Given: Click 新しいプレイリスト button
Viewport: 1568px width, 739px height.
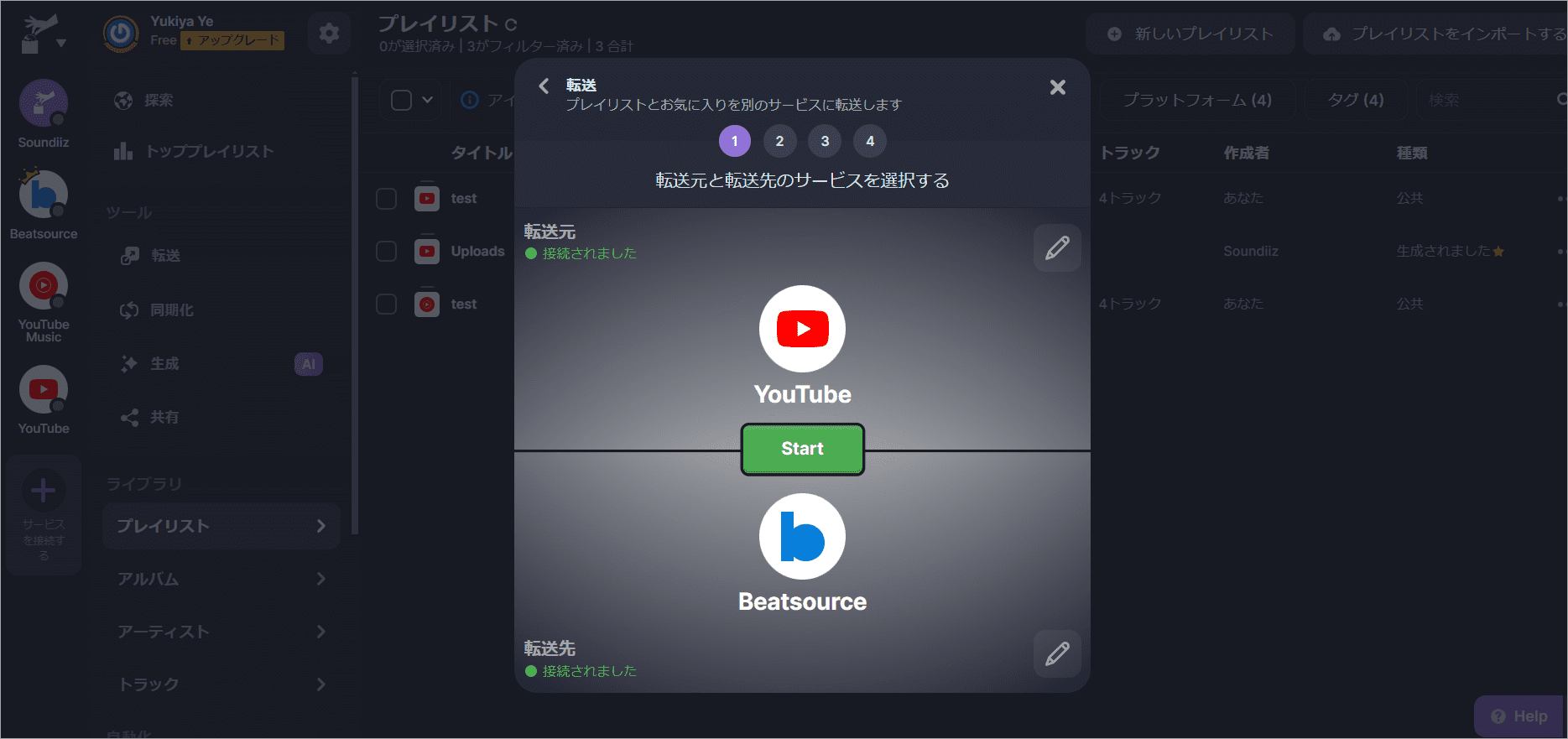Looking at the screenshot, I should click(x=1190, y=34).
